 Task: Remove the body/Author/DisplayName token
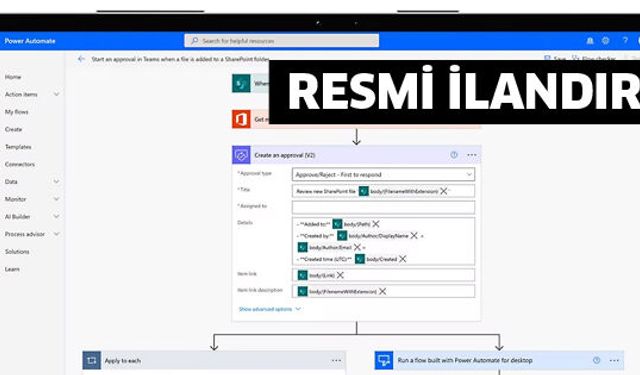pyautogui.click(x=414, y=235)
